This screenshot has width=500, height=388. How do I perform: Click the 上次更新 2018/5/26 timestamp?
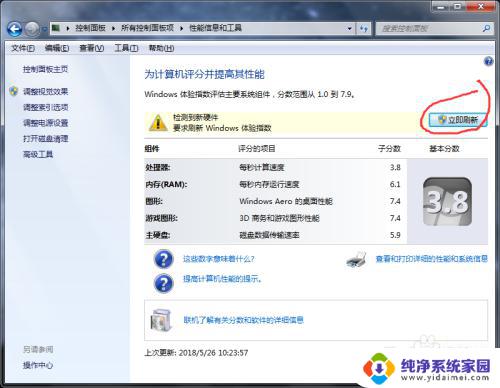(196, 353)
